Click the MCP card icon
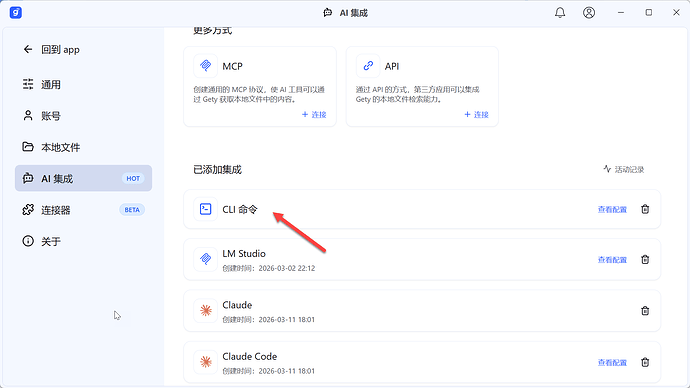This screenshot has height=388, width=690. tap(206, 66)
